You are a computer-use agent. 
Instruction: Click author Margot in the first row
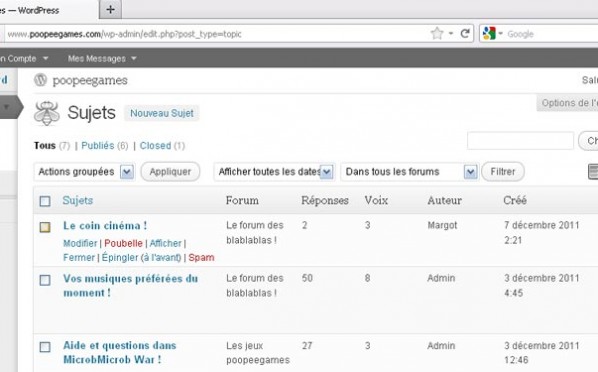tap(442, 225)
